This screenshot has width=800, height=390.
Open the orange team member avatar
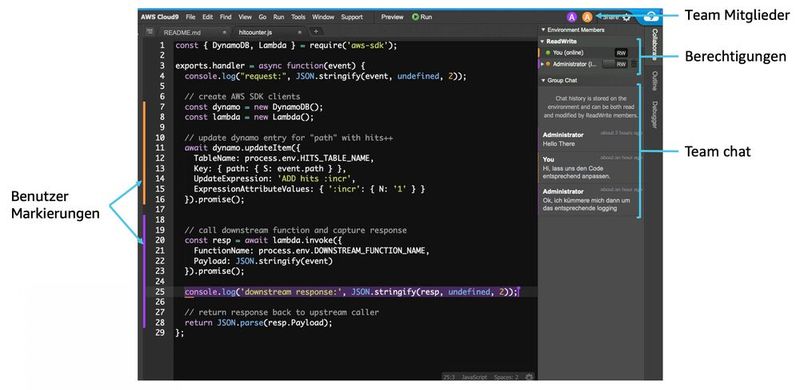587,17
